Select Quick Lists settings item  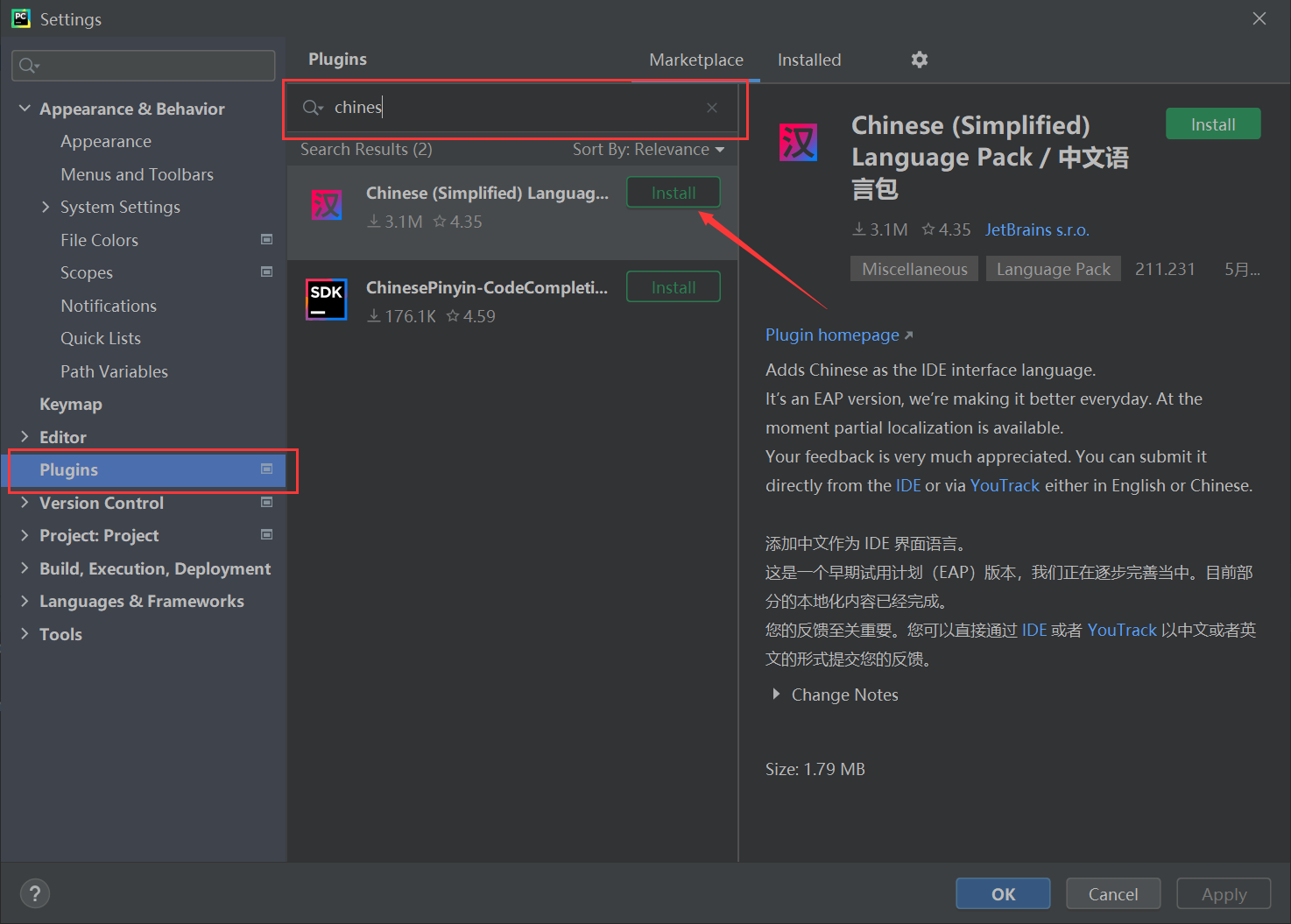[101, 338]
